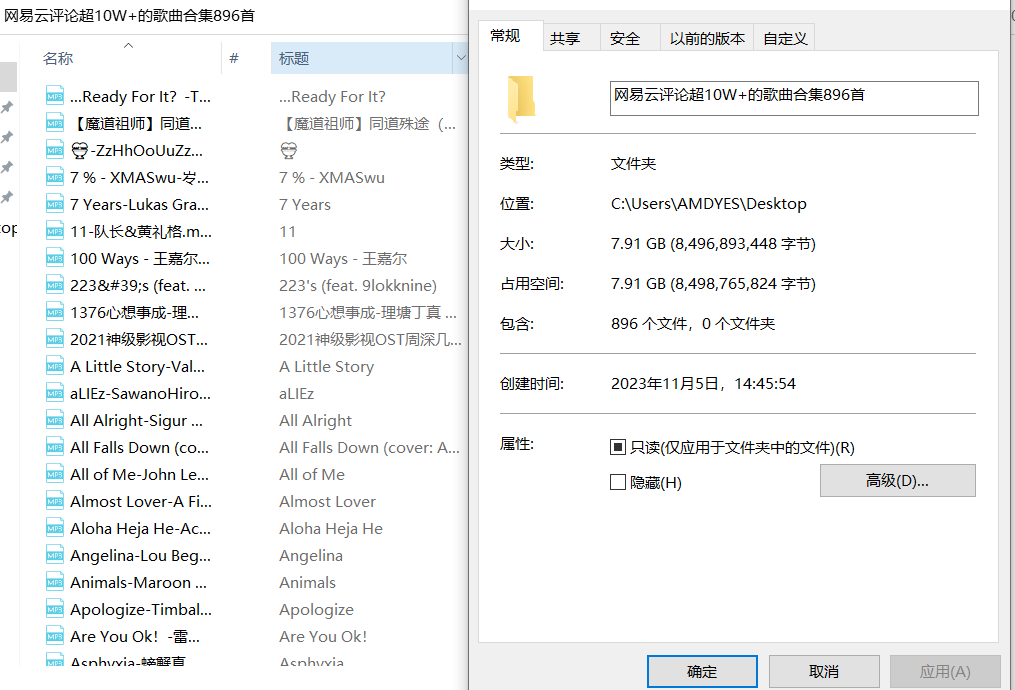Click the 类型 value 文件夹

click(x=633, y=164)
